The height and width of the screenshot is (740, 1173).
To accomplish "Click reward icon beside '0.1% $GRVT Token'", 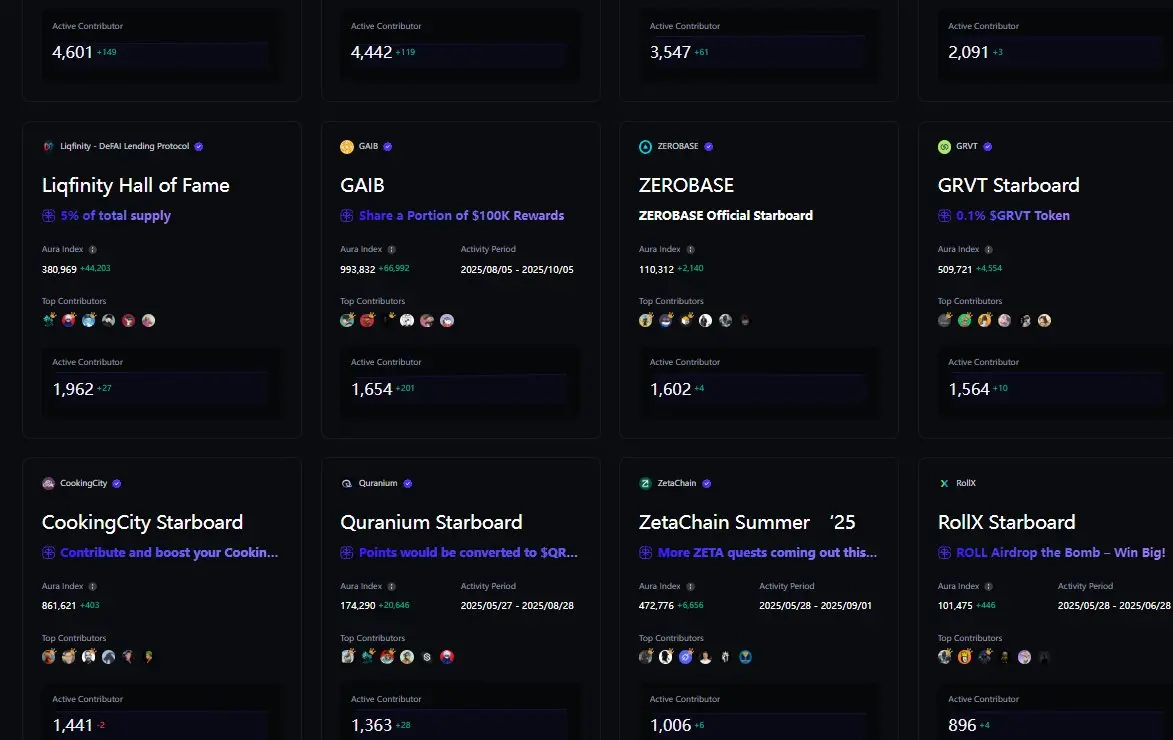I will (945, 215).
